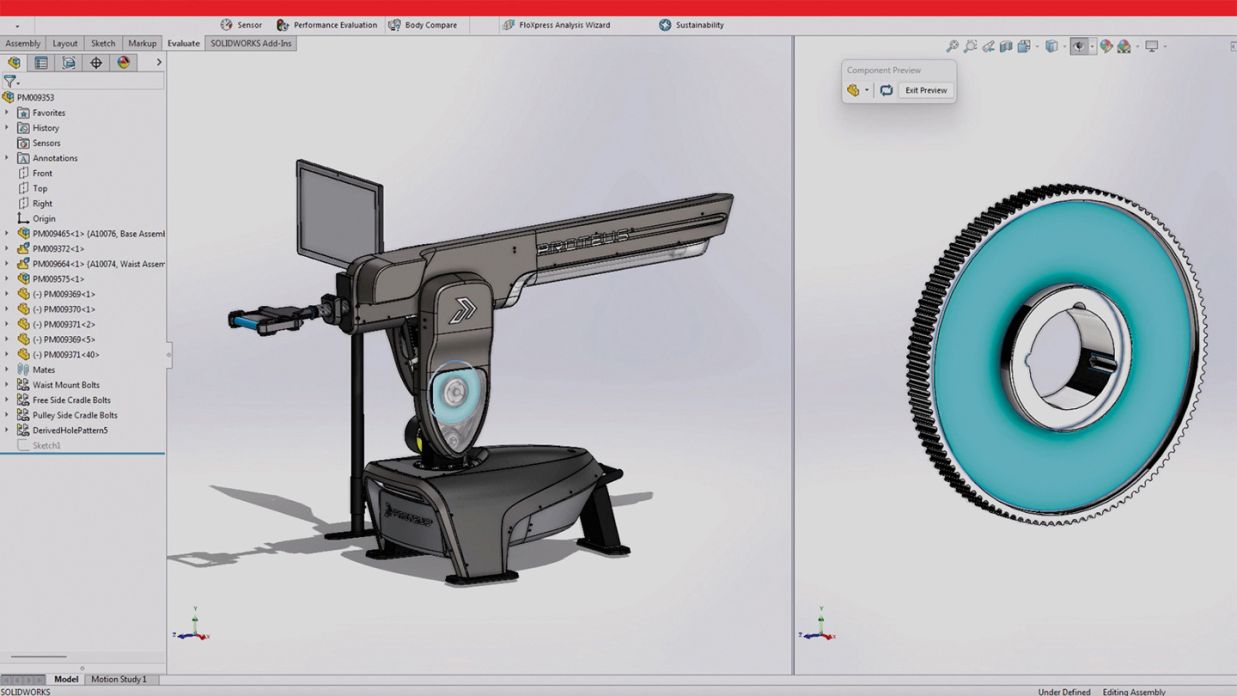Click the Apply Scene icon

pos(1124,46)
